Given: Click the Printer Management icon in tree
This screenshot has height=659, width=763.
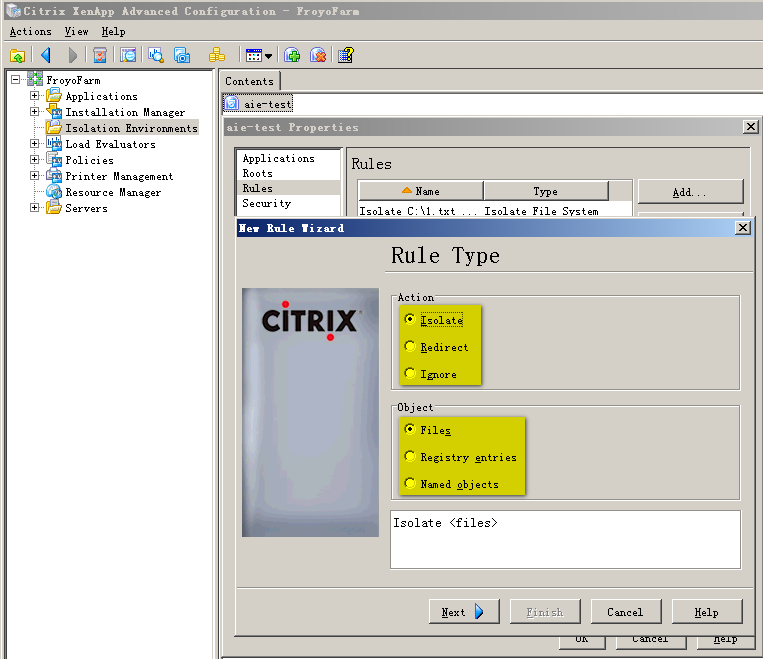Looking at the screenshot, I should click(x=54, y=176).
